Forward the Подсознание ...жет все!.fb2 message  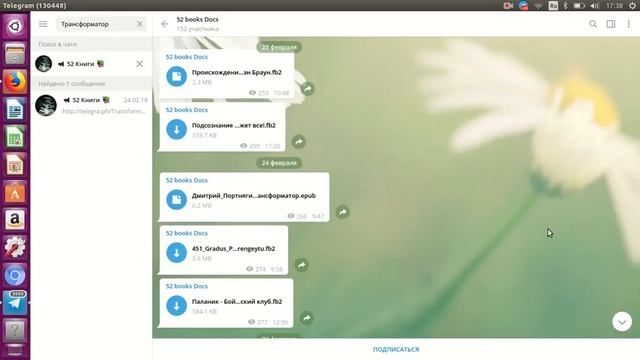click(299, 142)
